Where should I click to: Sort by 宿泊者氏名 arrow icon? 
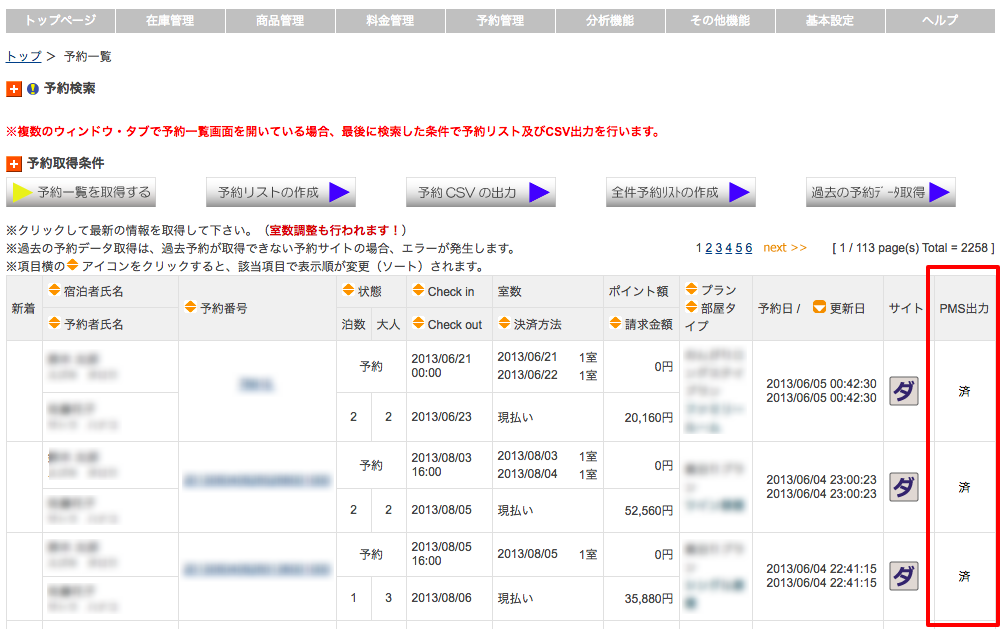(x=54, y=290)
